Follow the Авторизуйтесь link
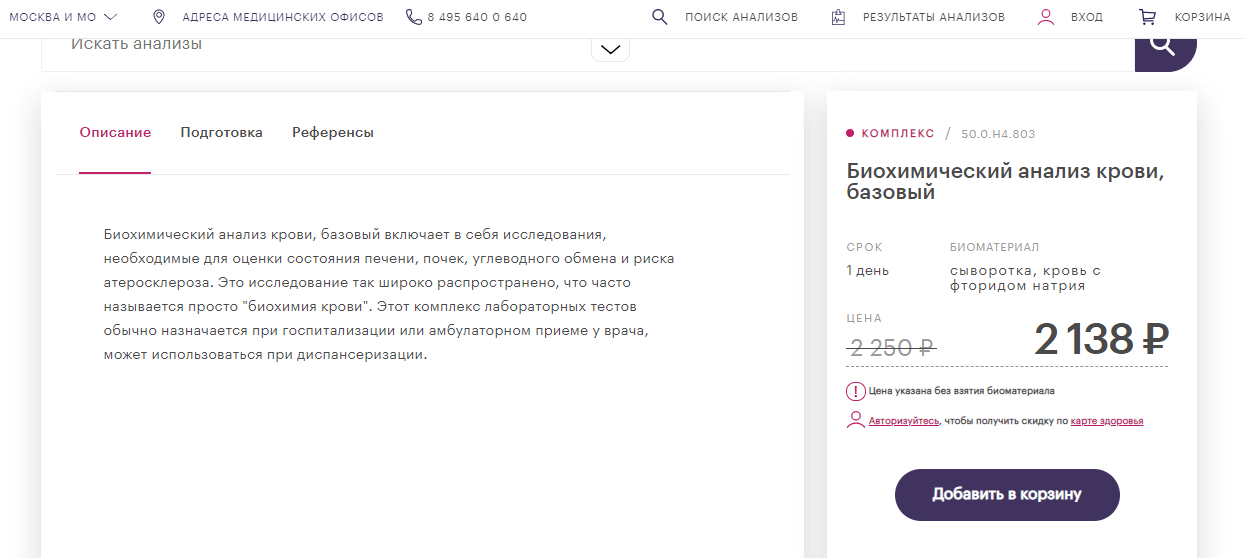This screenshot has height=558, width=1243. 903,421
